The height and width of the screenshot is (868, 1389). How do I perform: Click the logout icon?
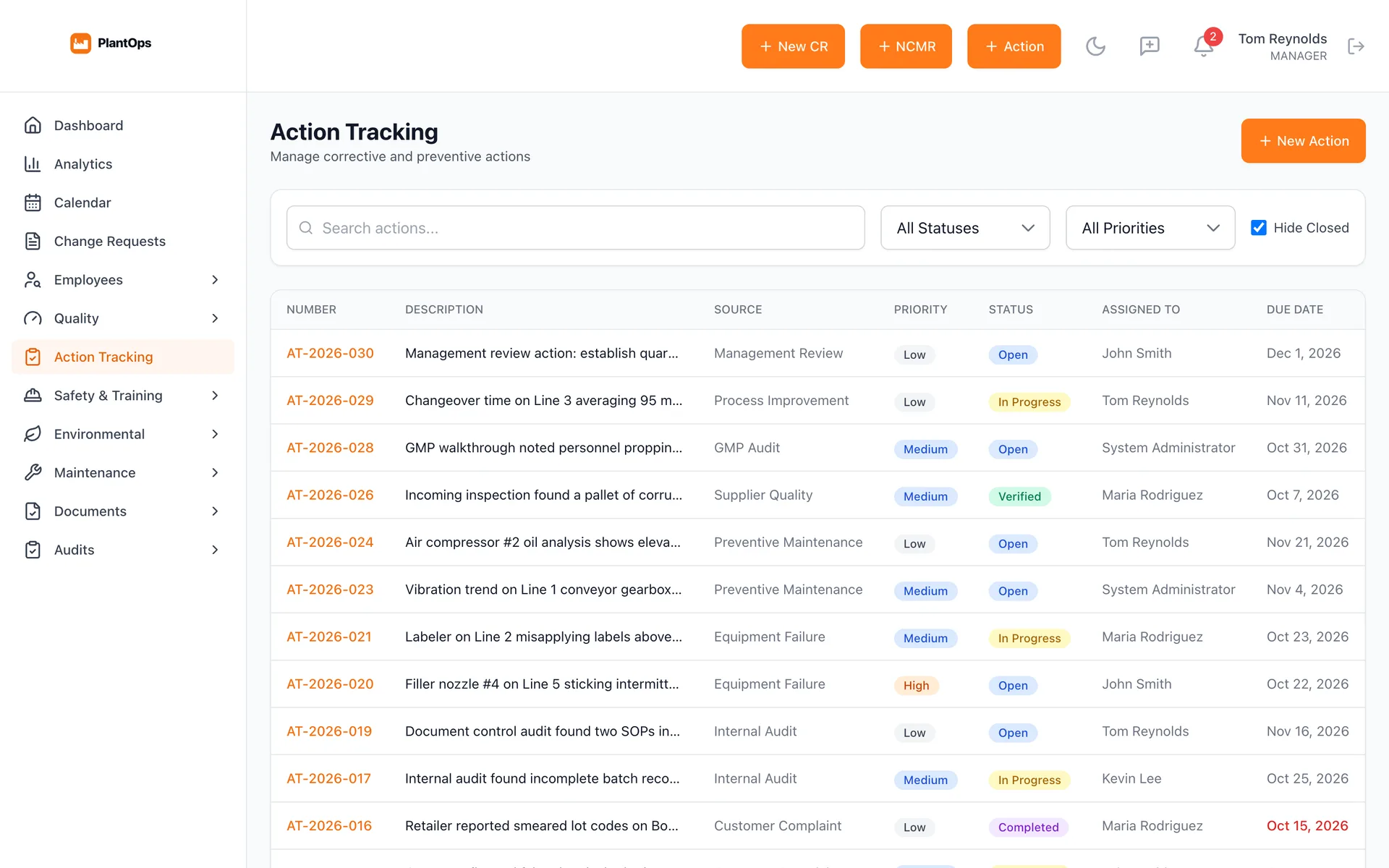coord(1356,46)
